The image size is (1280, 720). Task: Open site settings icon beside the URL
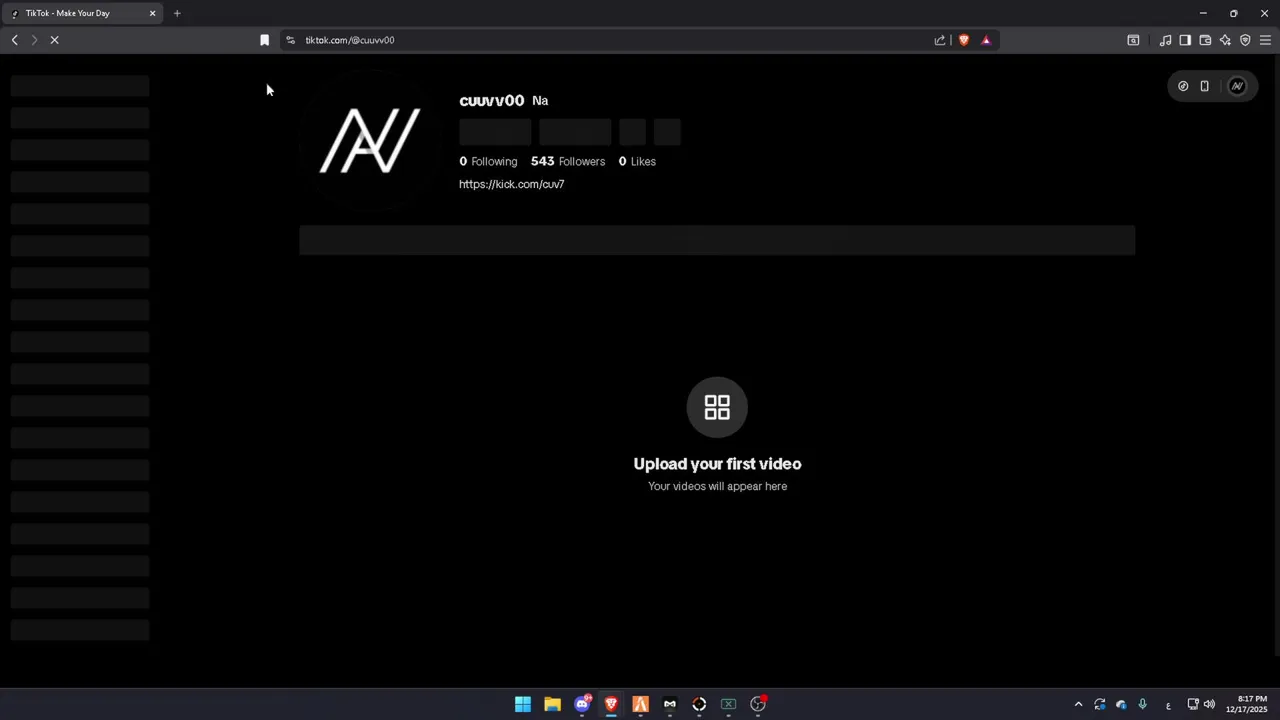290,40
